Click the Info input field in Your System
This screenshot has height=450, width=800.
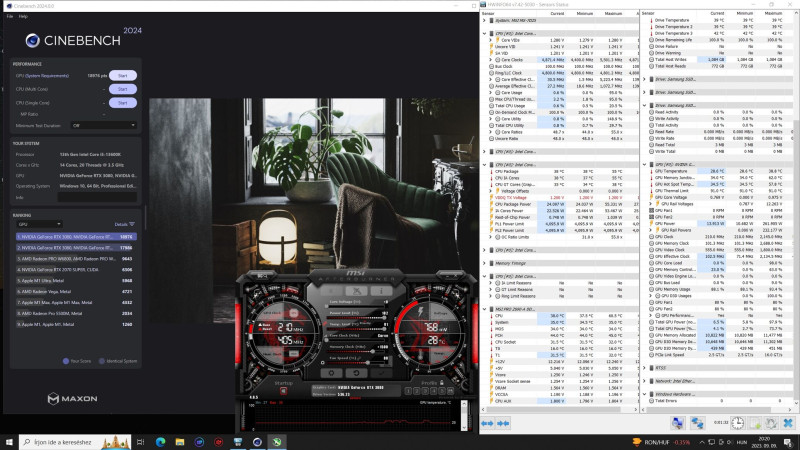(x=97, y=197)
